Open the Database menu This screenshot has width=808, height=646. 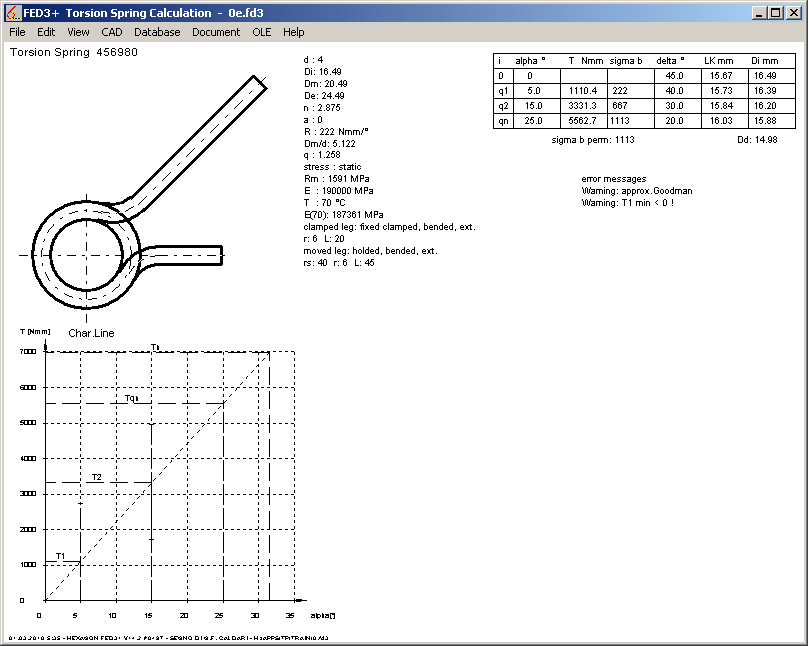coord(157,32)
